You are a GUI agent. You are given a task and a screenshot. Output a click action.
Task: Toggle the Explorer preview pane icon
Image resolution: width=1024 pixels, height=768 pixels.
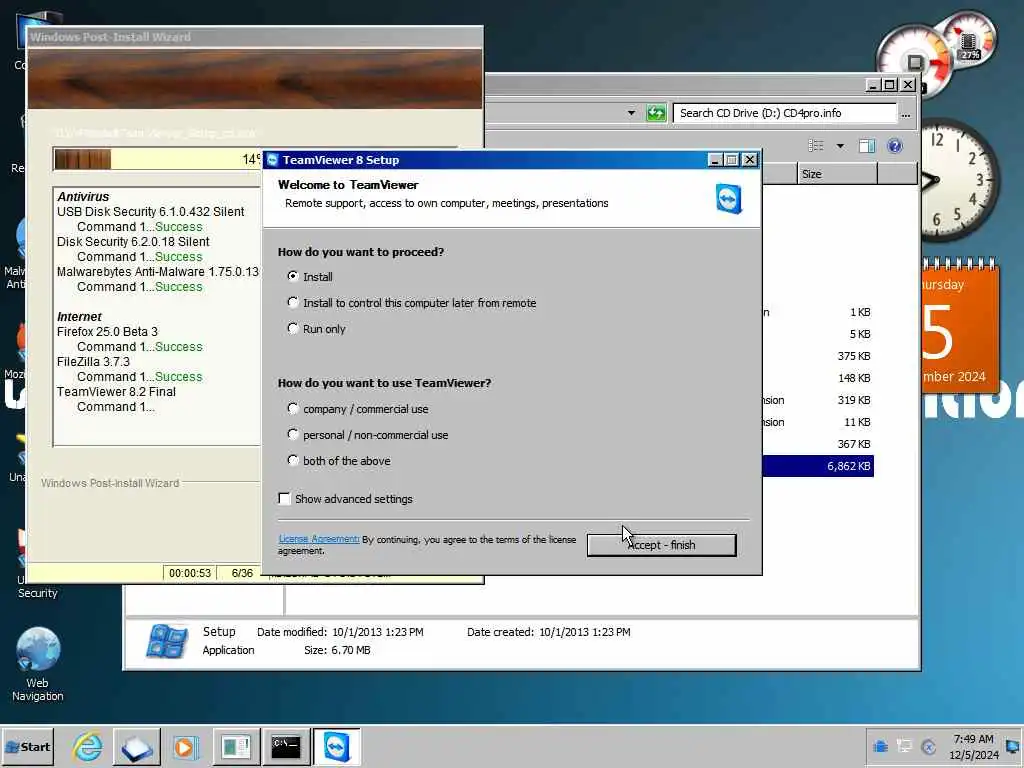pos(867,146)
